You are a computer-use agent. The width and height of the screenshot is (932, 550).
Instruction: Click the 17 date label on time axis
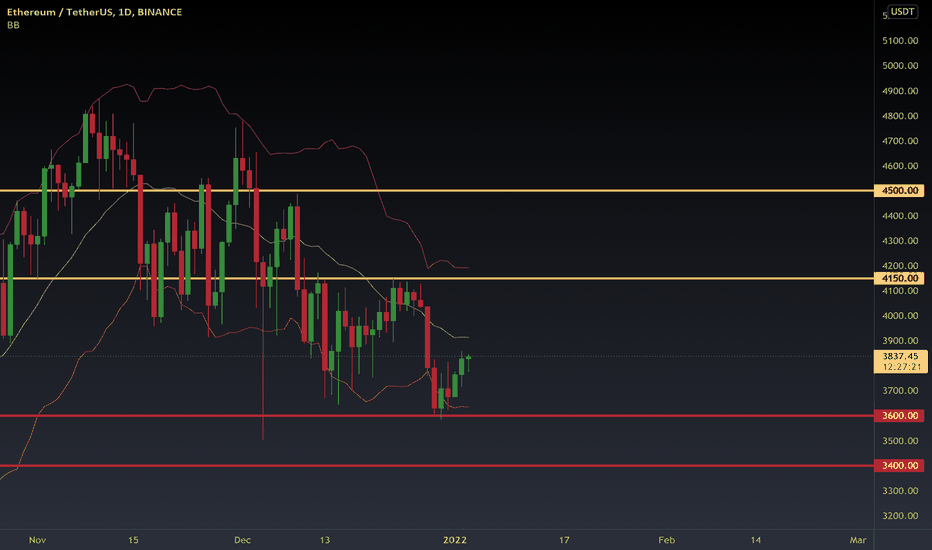pos(563,540)
